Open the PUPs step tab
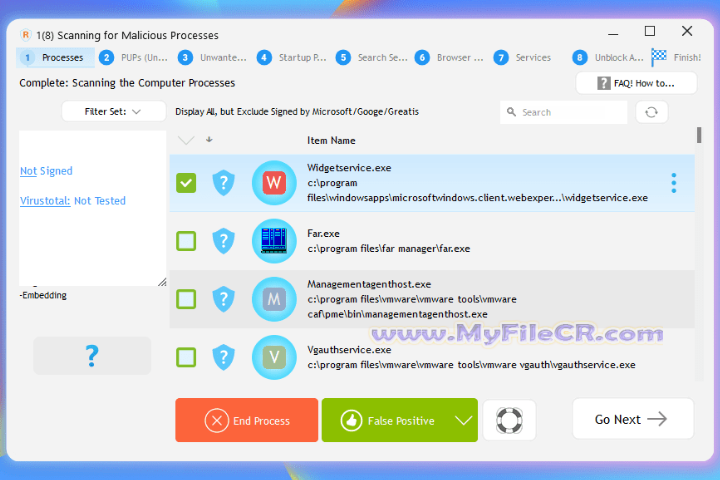720x480 pixels. [134, 57]
